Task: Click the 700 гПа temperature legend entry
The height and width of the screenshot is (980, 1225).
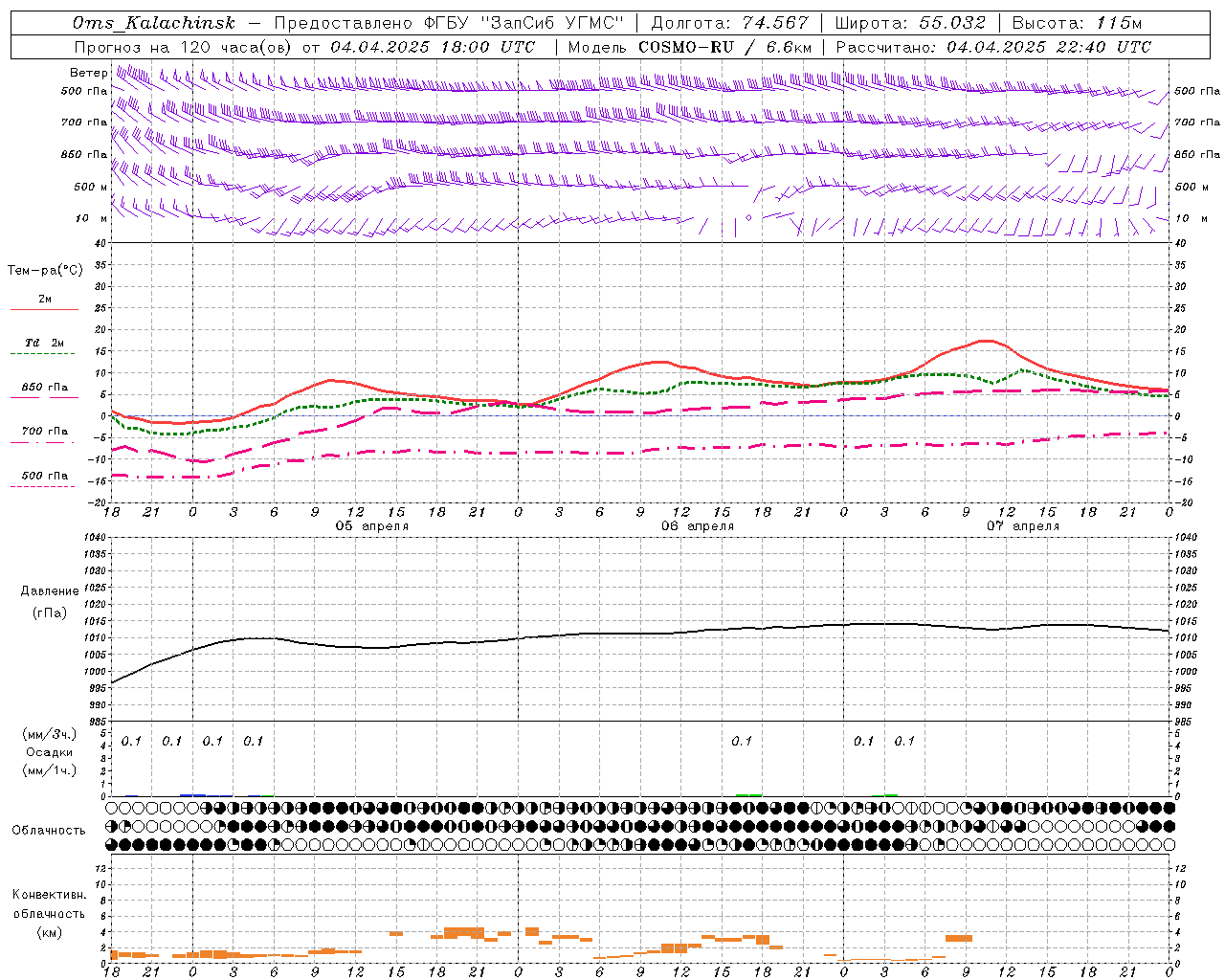Action: point(45,432)
